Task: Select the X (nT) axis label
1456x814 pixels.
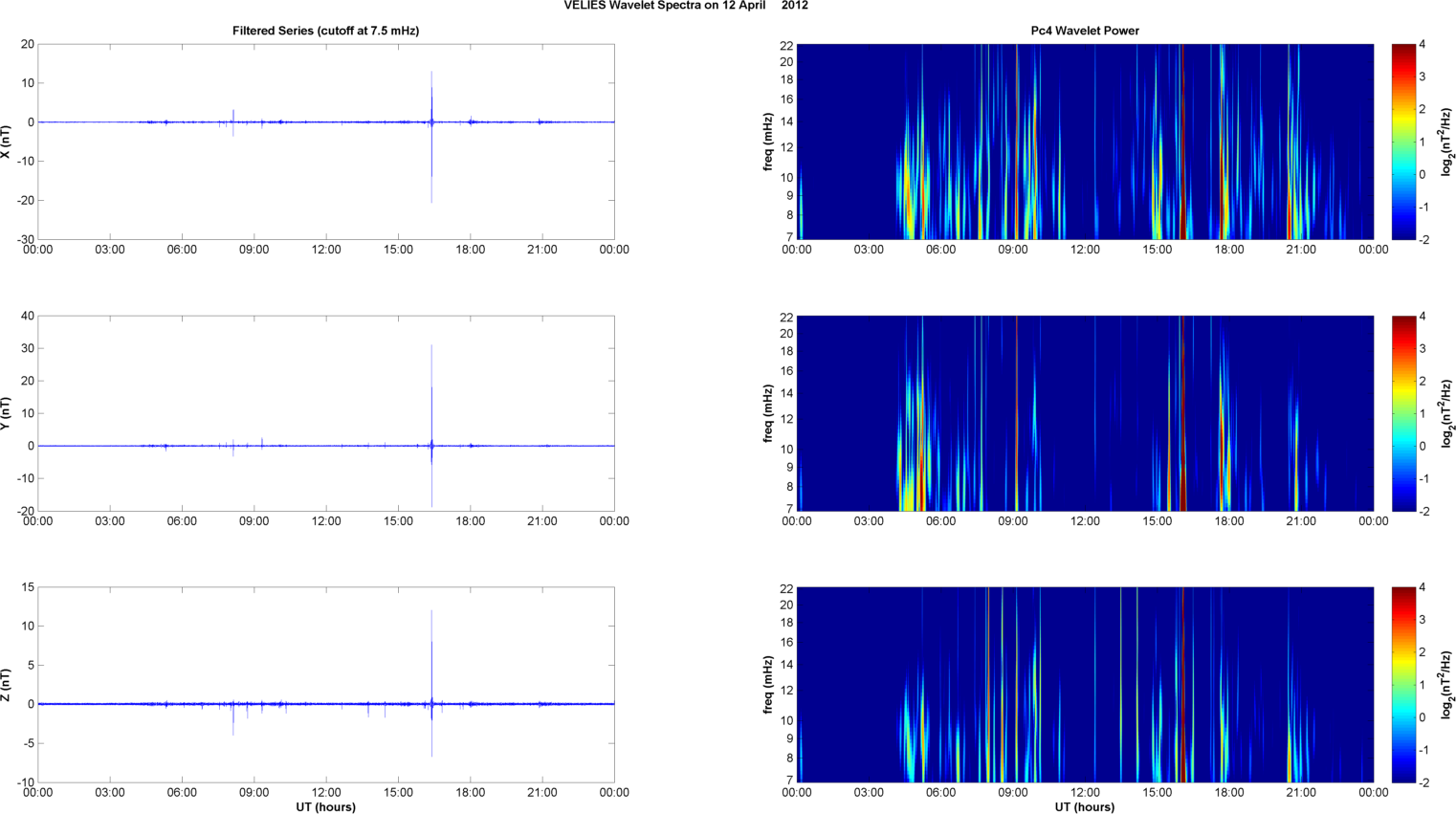Action: point(7,142)
